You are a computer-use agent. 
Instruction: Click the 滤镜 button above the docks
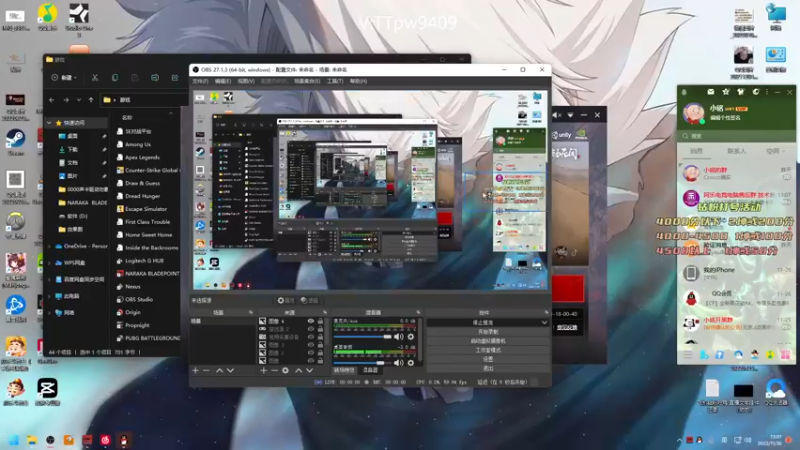[309, 301]
